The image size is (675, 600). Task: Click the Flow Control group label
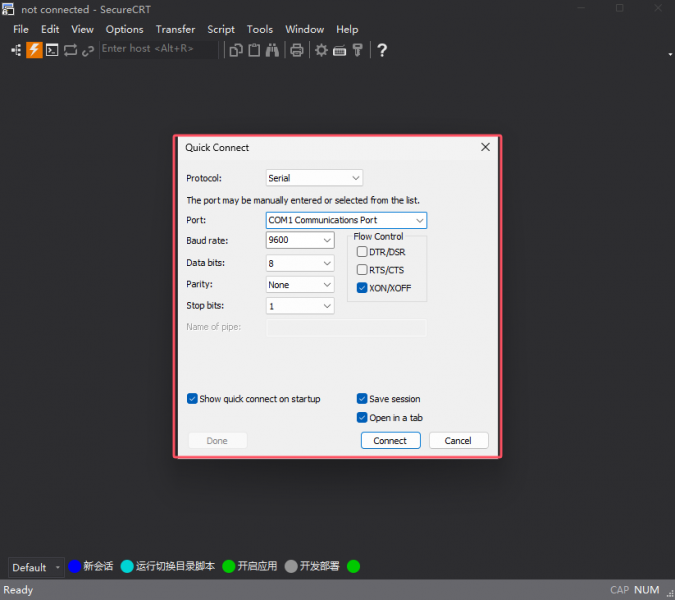pos(378,236)
